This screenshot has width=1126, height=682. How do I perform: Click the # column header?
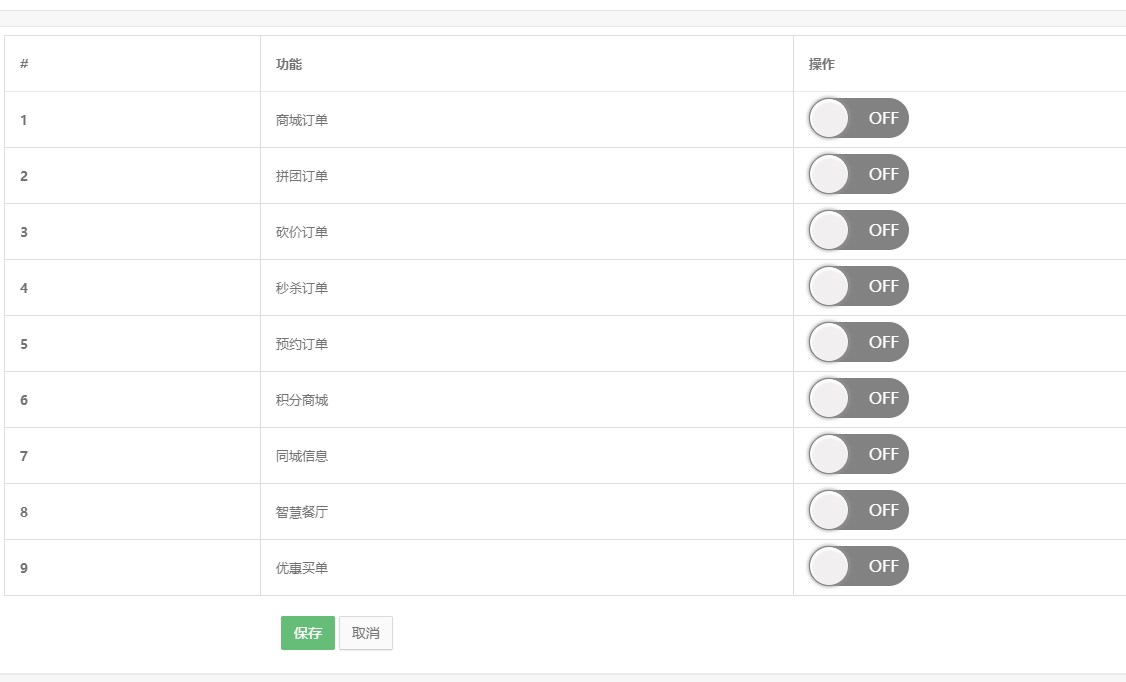(x=24, y=64)
